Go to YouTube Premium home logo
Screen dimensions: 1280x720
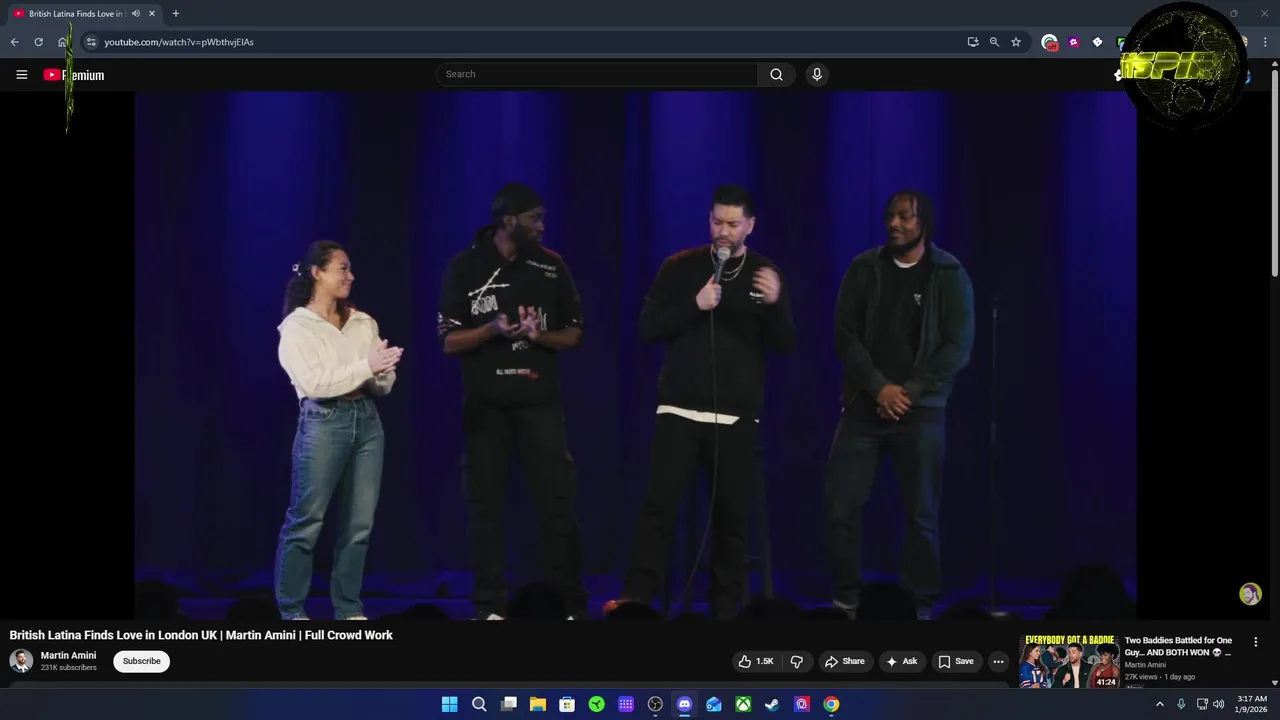point(74,75)
